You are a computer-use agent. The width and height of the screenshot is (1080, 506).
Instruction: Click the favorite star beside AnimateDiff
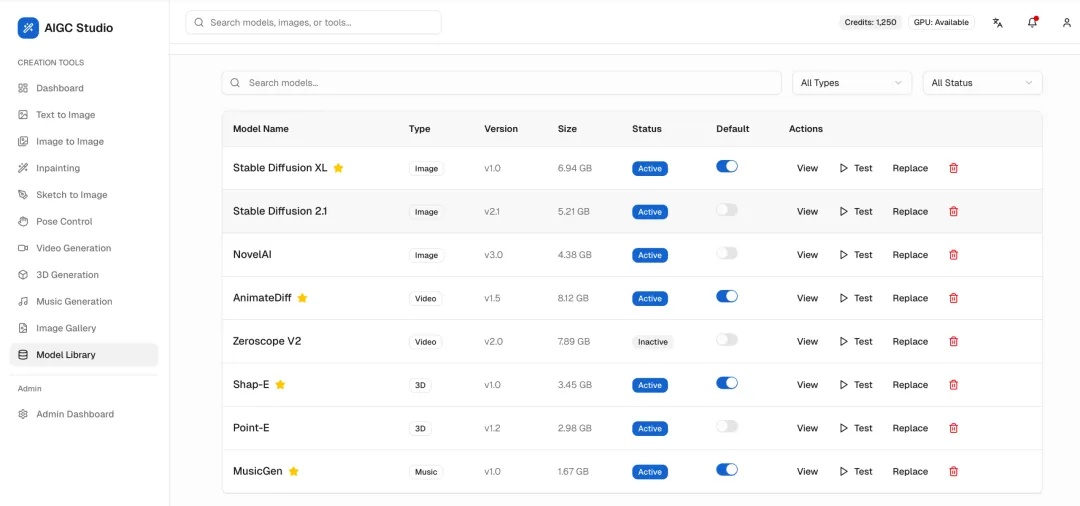point(302,298)
